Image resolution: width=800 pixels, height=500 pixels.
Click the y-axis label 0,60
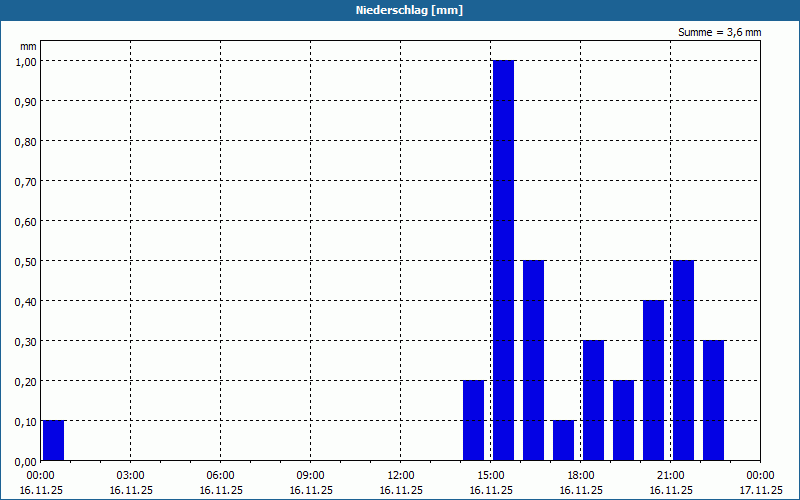[x=26, y=221]
